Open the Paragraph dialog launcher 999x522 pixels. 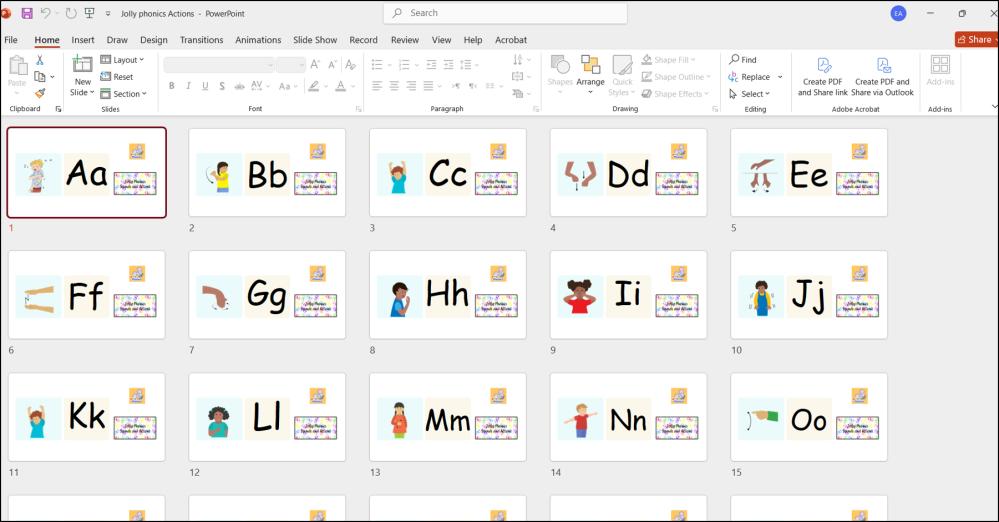(x=536, y=109)
